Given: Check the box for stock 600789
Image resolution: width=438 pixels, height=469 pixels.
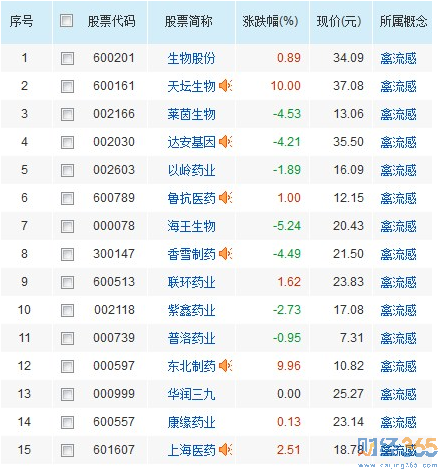Looking at the screenshot, I should tap(67, 198).
